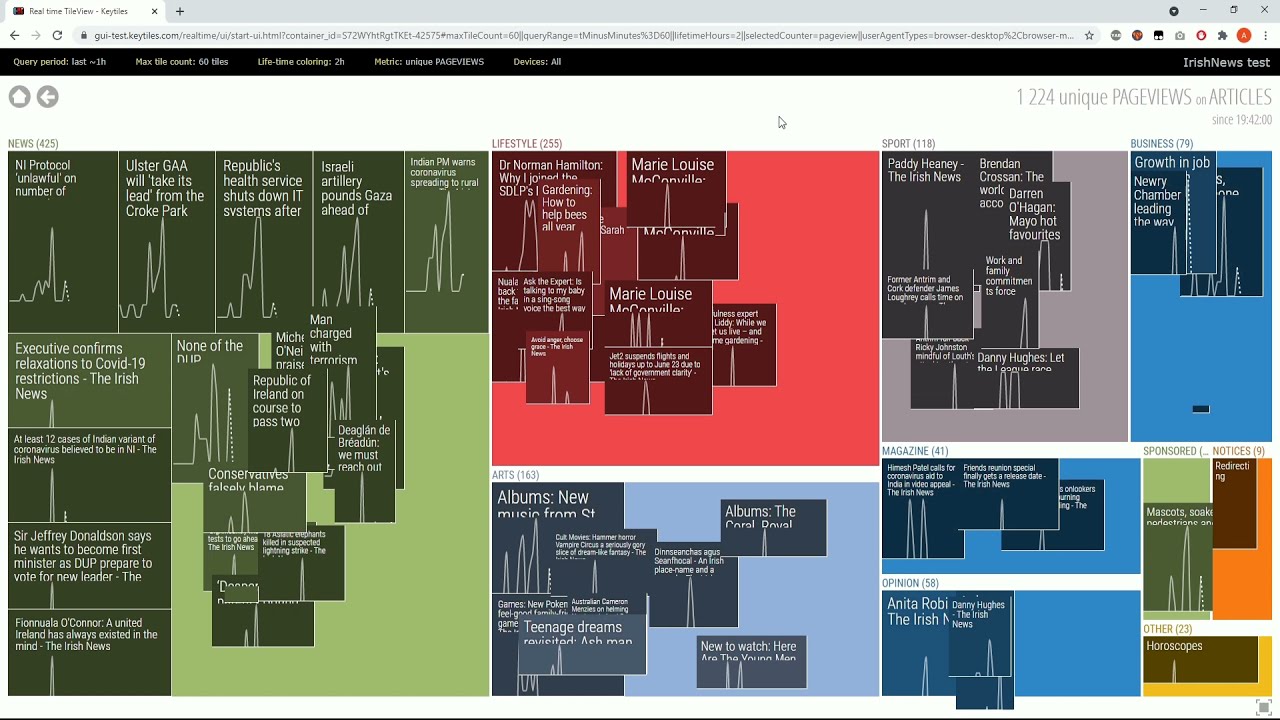Select the Indian variant cases in NI tile
The image size is (1280, 720).
[x=89, y=476]
